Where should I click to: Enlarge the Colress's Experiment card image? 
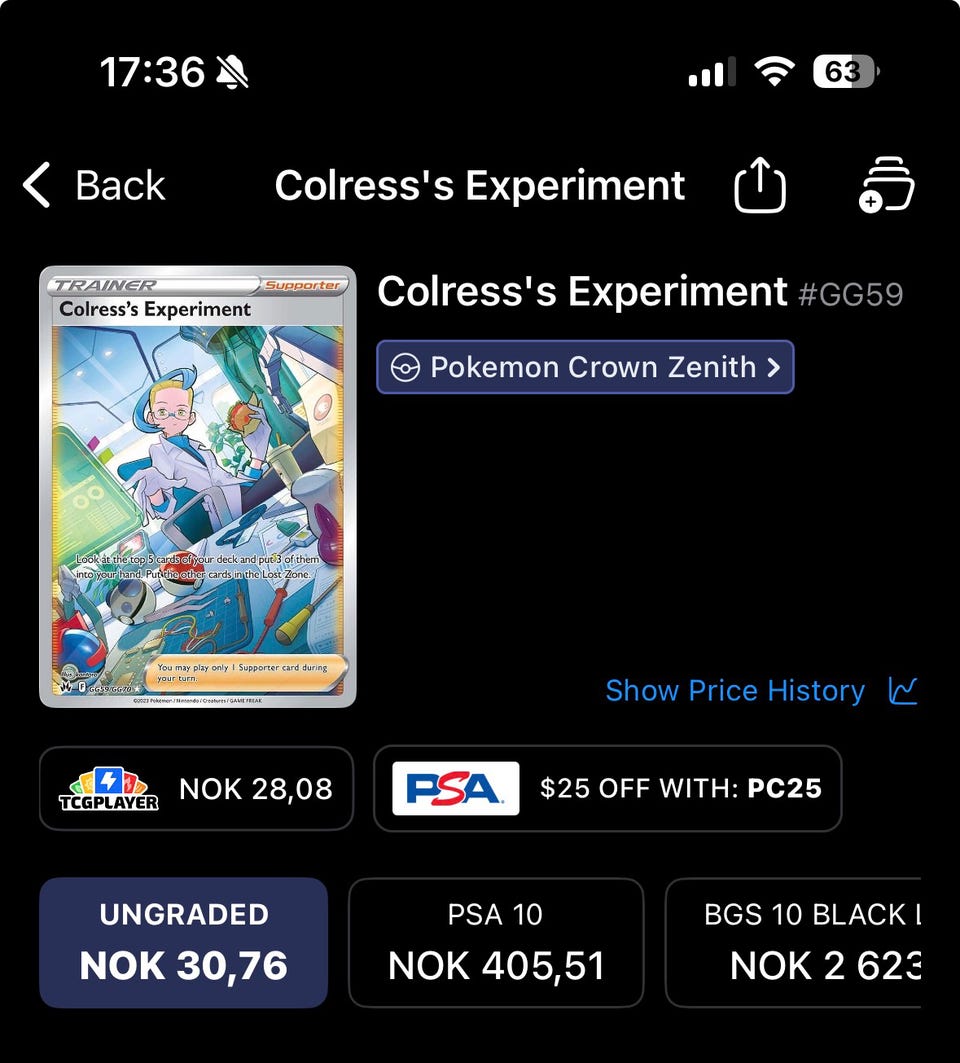tap(198, 487)
